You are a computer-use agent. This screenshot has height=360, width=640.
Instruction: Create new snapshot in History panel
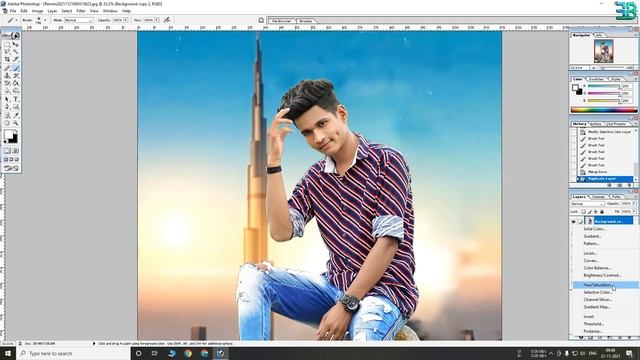620,185
